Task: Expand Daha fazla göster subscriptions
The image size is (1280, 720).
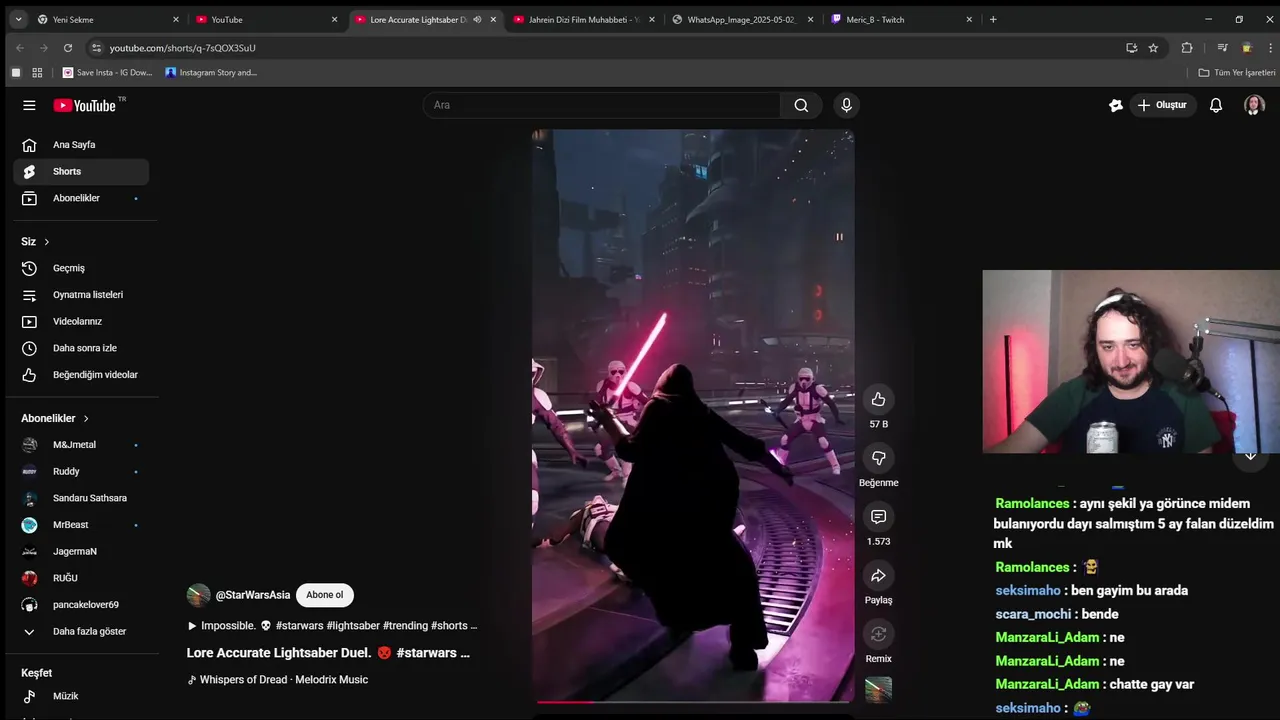Action: [x=81, y=632]
